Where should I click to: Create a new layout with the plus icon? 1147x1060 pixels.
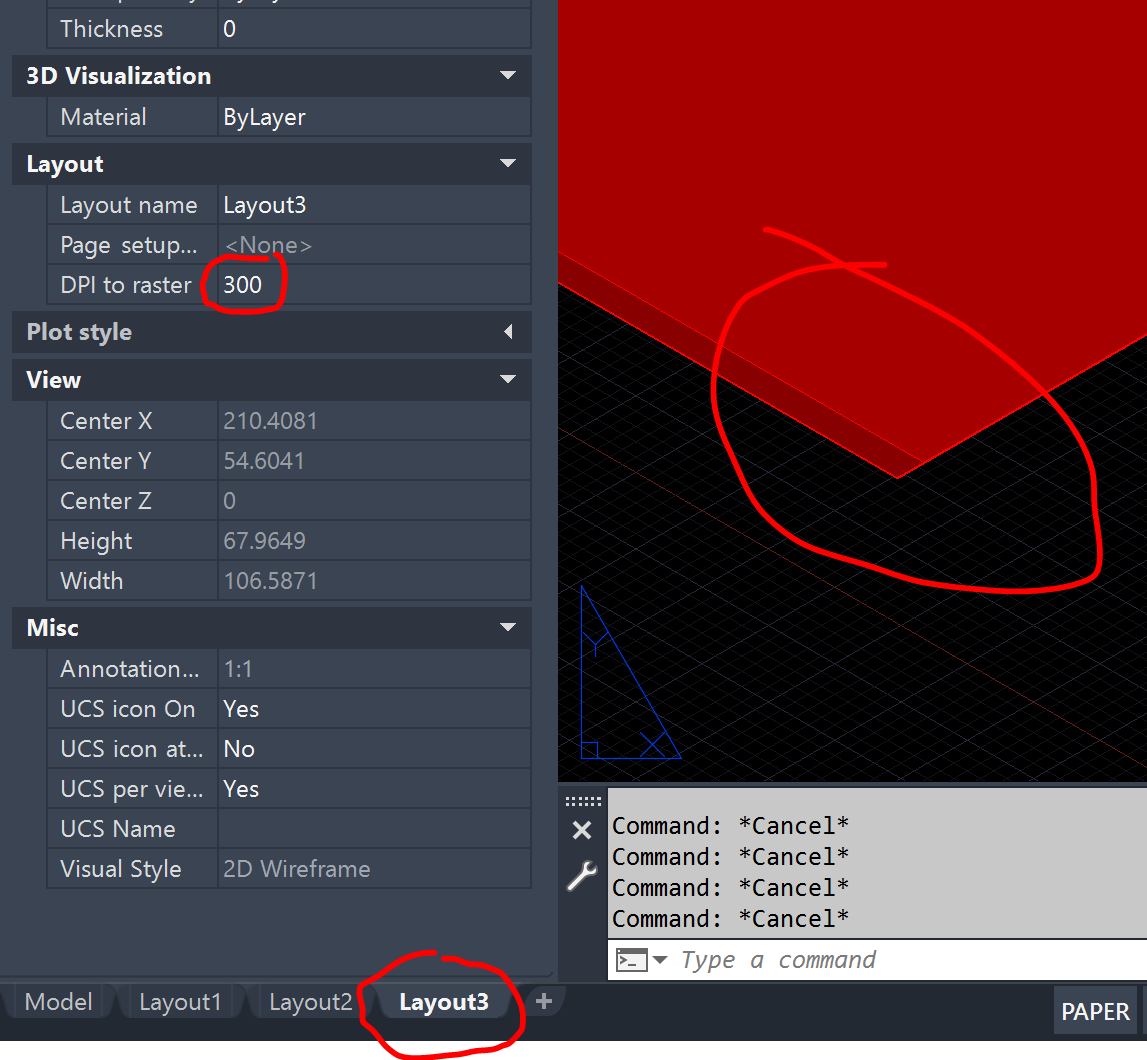pos(543,1000)
